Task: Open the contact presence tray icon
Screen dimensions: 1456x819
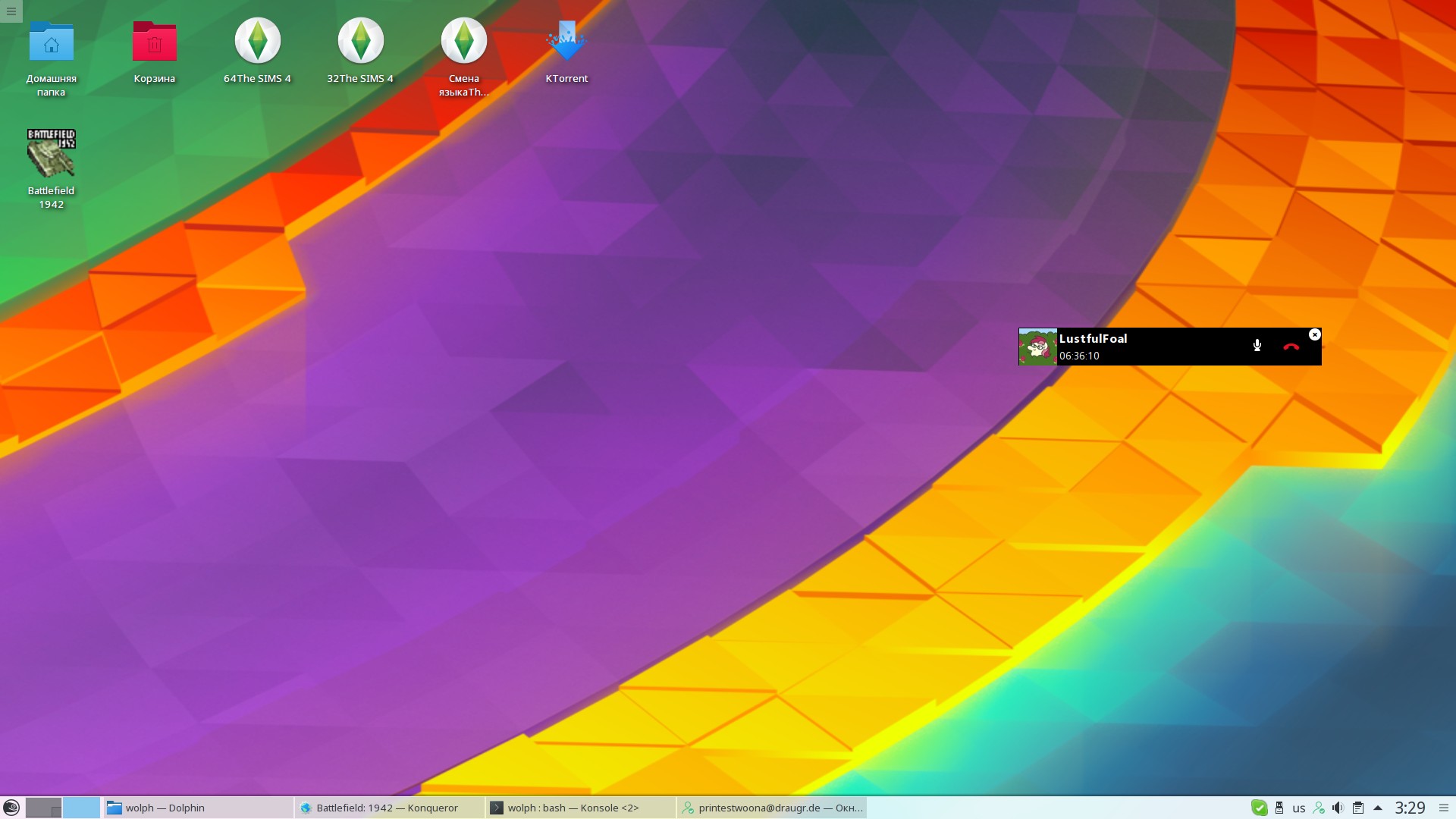Action: (1319, 808)
